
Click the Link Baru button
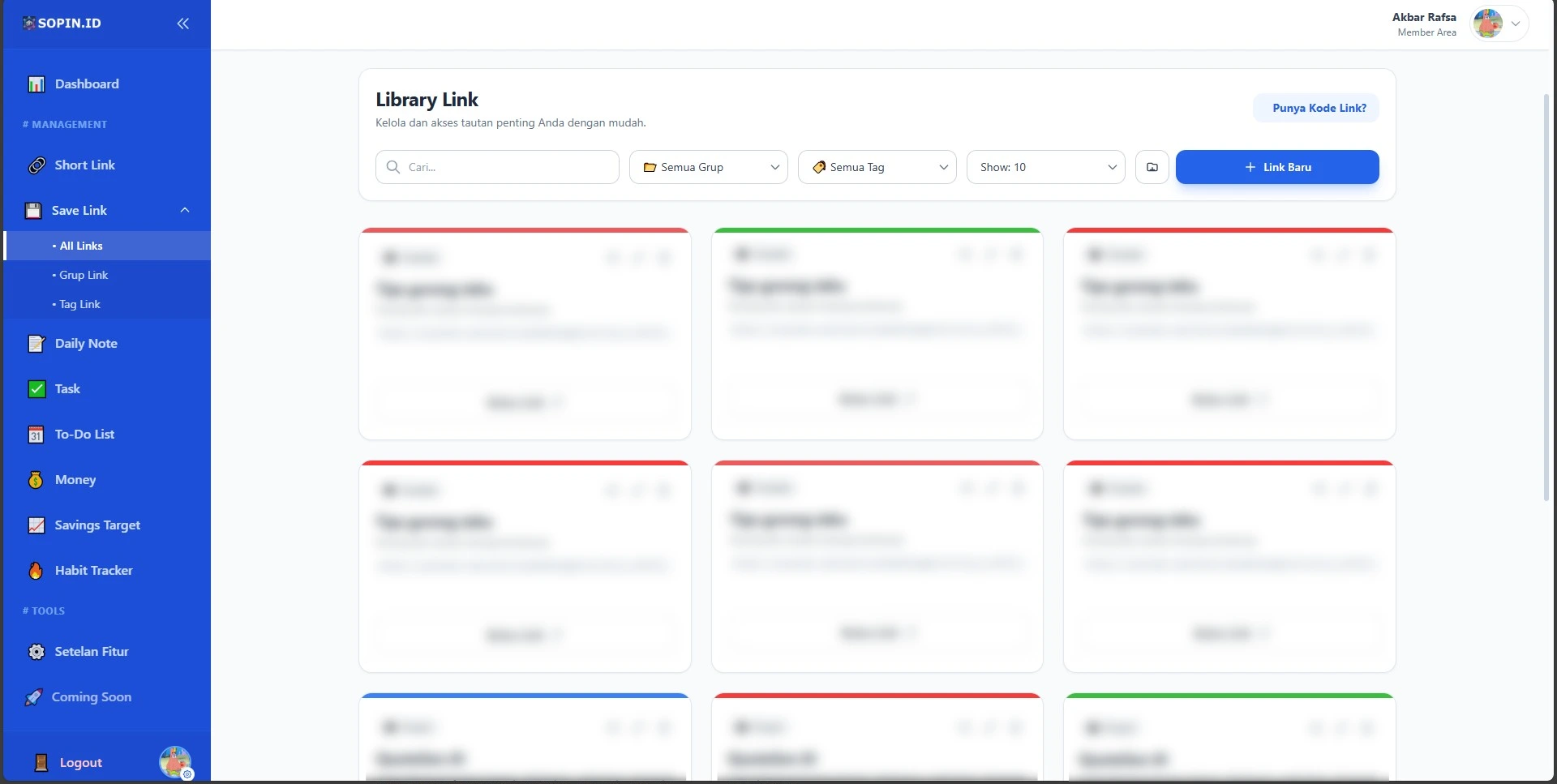tap(1277, 167)
